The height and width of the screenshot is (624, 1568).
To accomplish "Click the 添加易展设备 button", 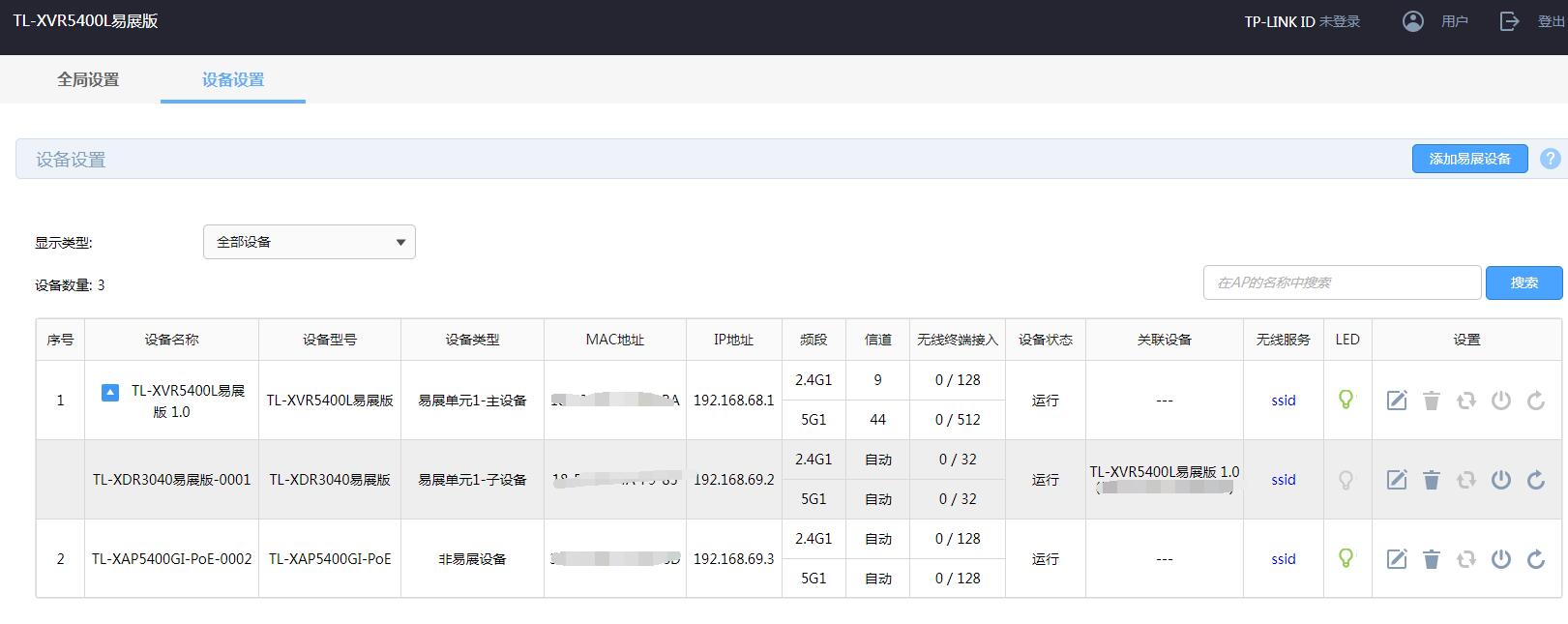I will coord(1470,159).
